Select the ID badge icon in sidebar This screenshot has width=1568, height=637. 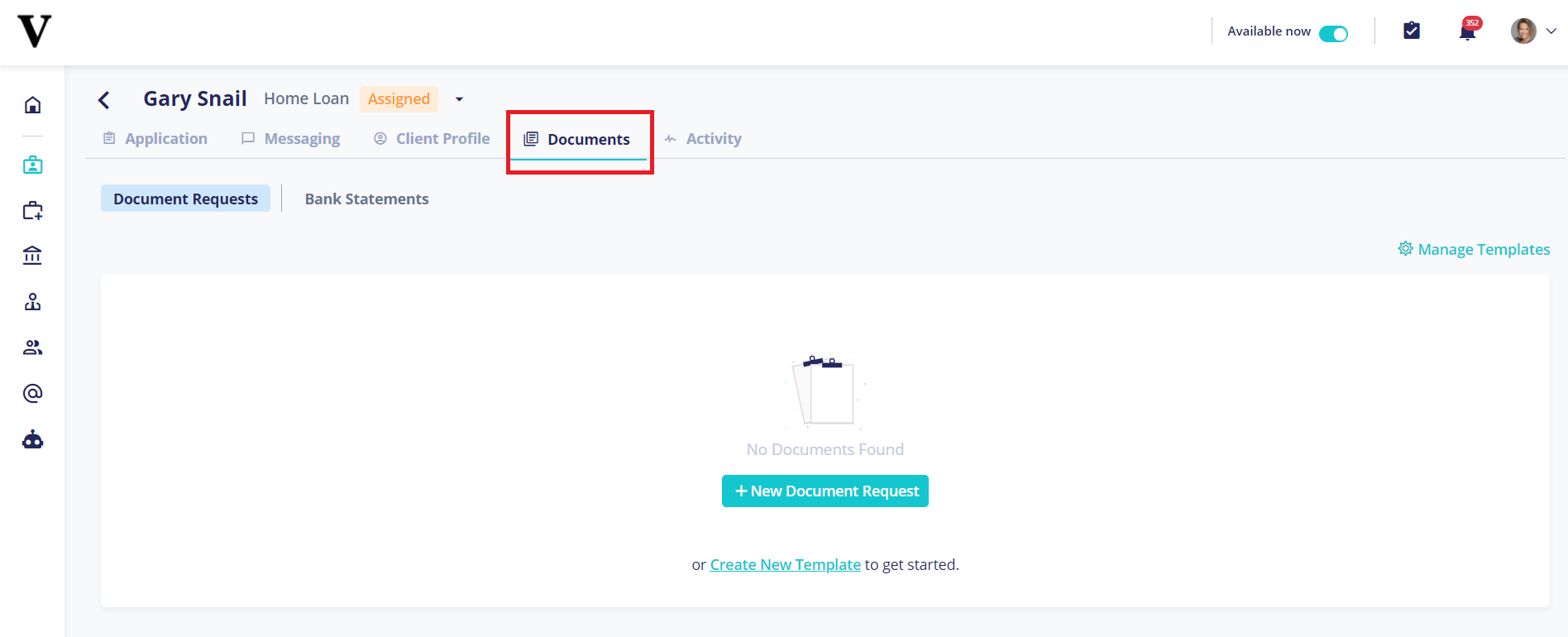click(x=32, y=165)
